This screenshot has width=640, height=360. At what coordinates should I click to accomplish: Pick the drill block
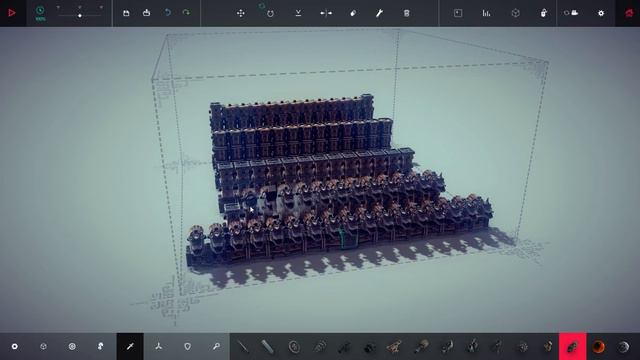click(x=320, y=347)
